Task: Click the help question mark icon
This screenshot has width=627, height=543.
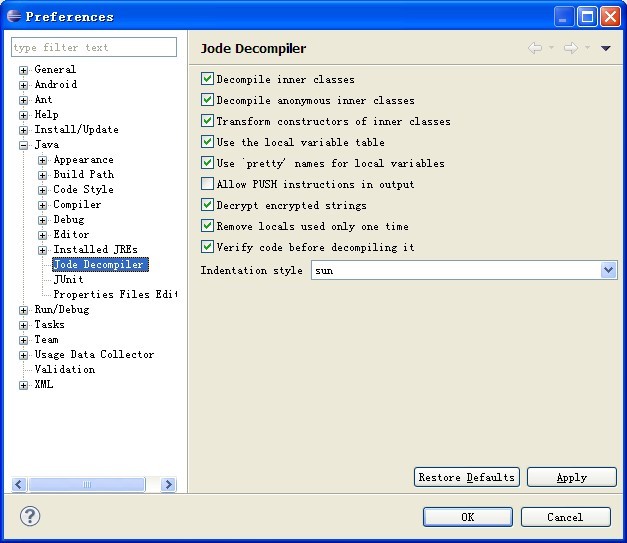Action: coord(30,516)
